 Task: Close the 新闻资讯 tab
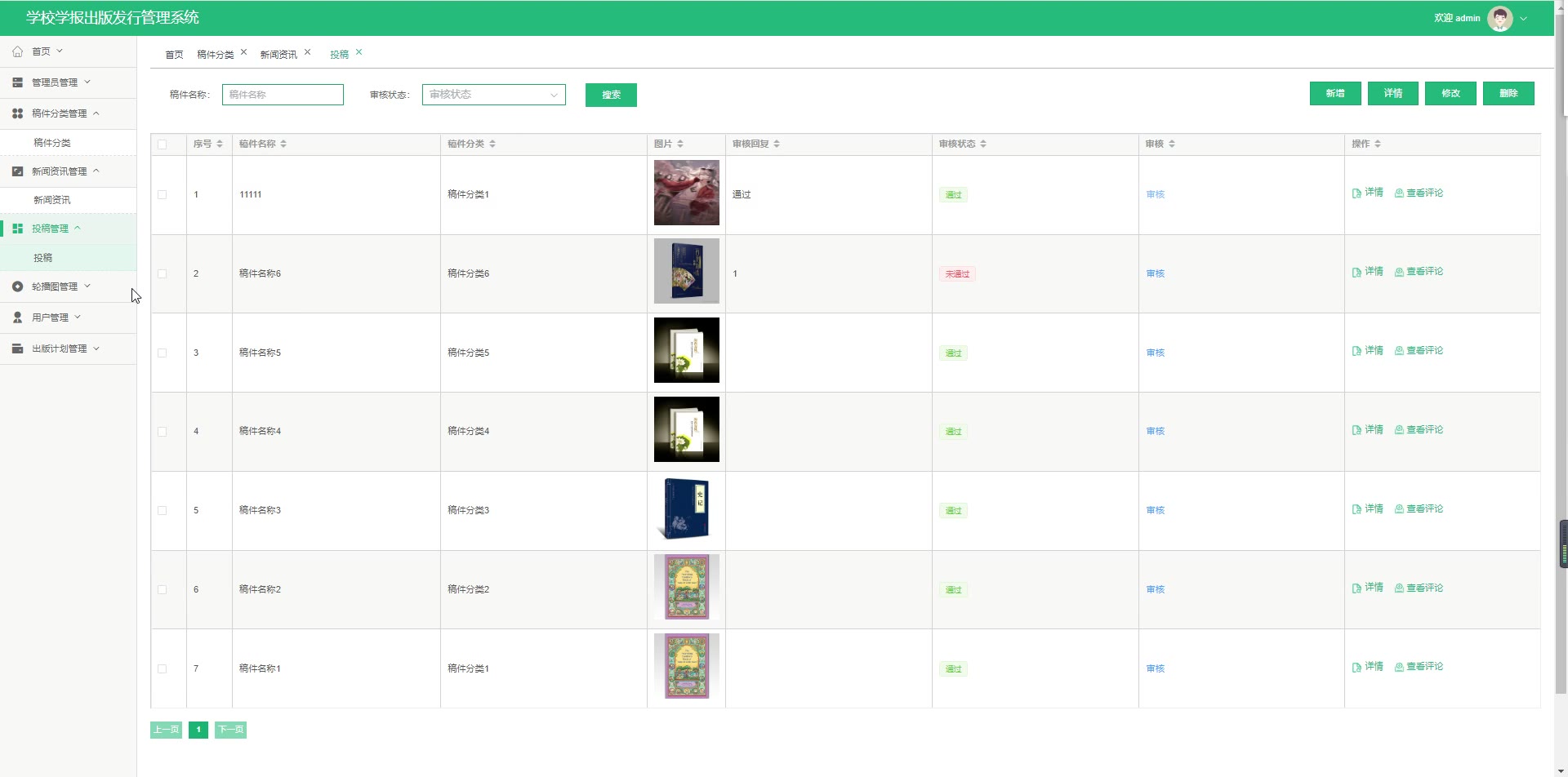[307, 52]
